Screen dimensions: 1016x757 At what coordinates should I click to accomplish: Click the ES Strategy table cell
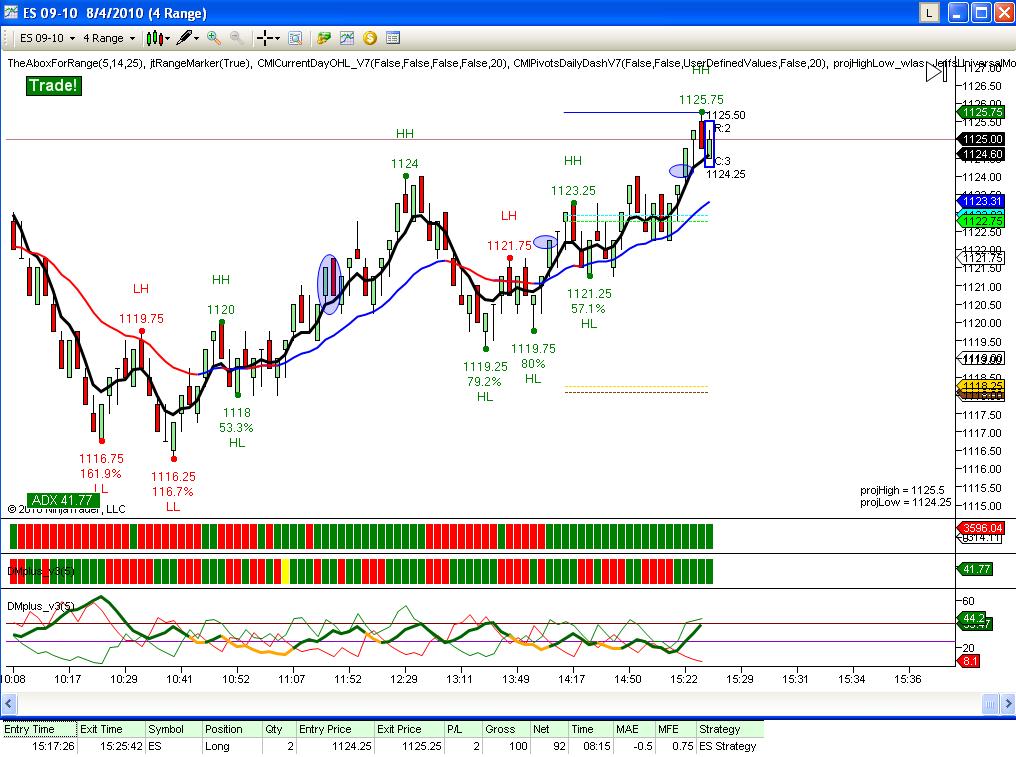[x=728, y=747]
